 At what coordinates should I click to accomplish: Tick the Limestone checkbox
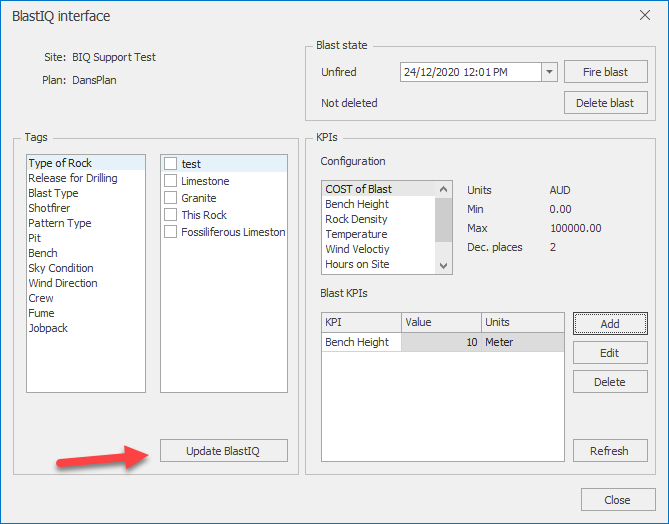point(171,181)
